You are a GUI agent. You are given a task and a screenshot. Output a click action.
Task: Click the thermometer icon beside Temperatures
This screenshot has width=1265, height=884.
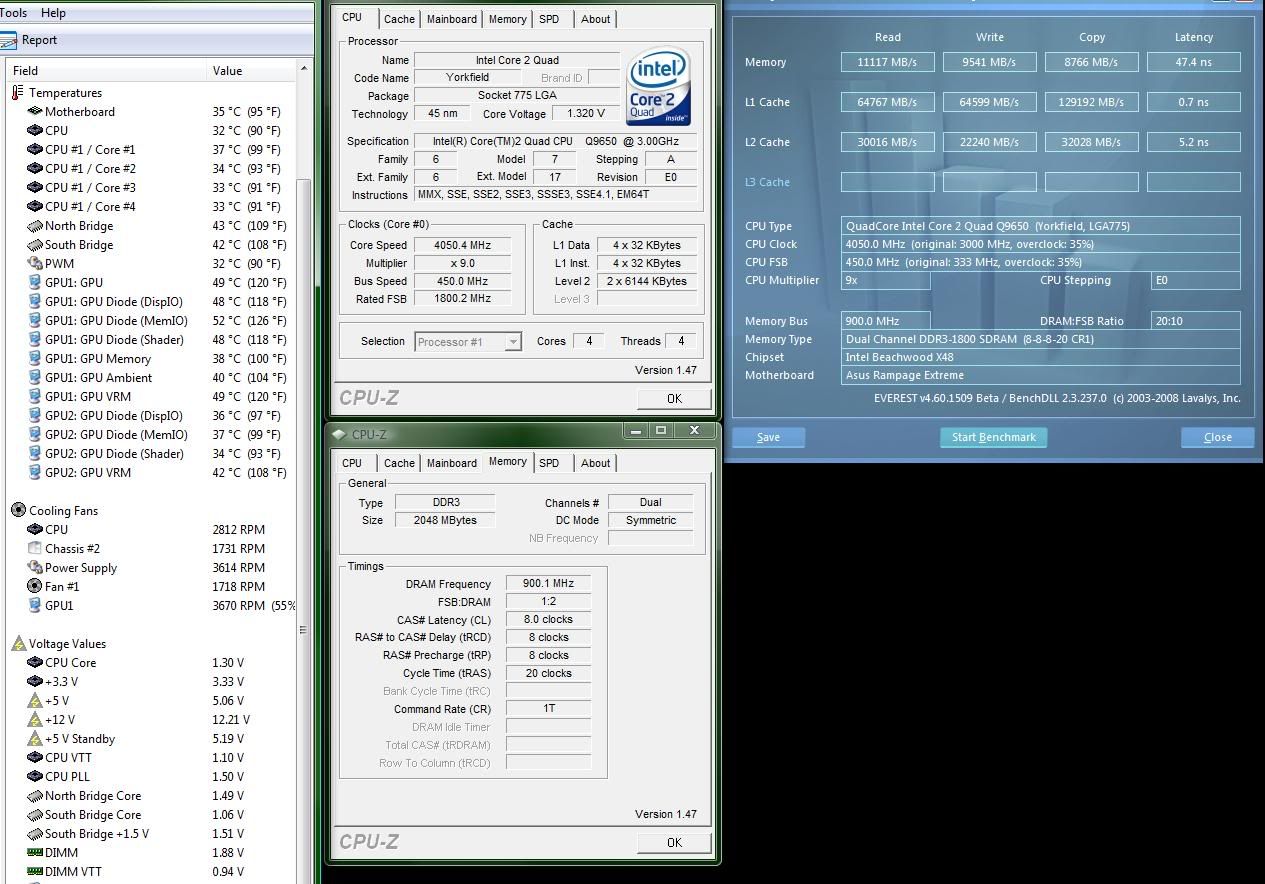[x=17, y=93]
